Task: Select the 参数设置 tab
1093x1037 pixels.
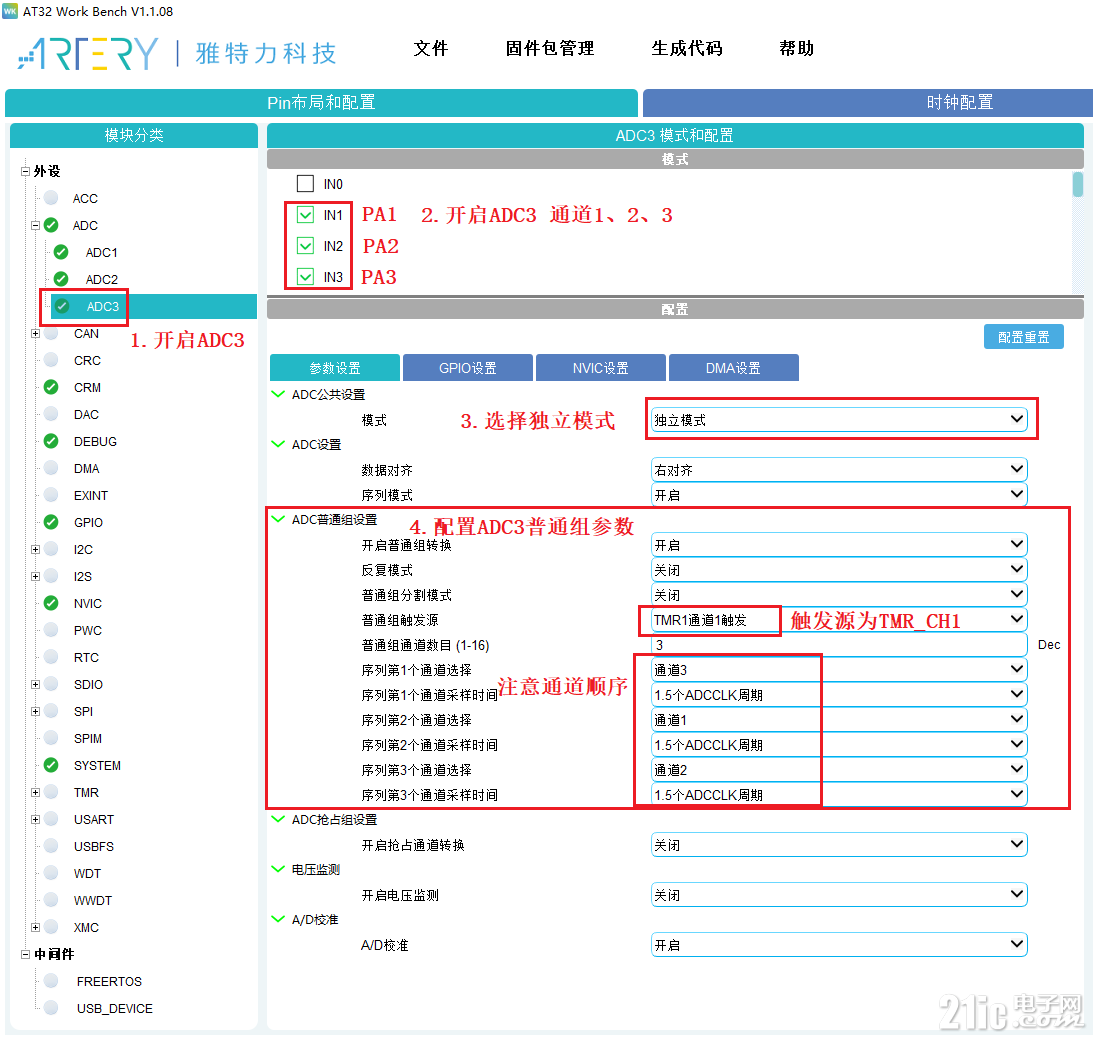Action: click(x=335, y=367)
